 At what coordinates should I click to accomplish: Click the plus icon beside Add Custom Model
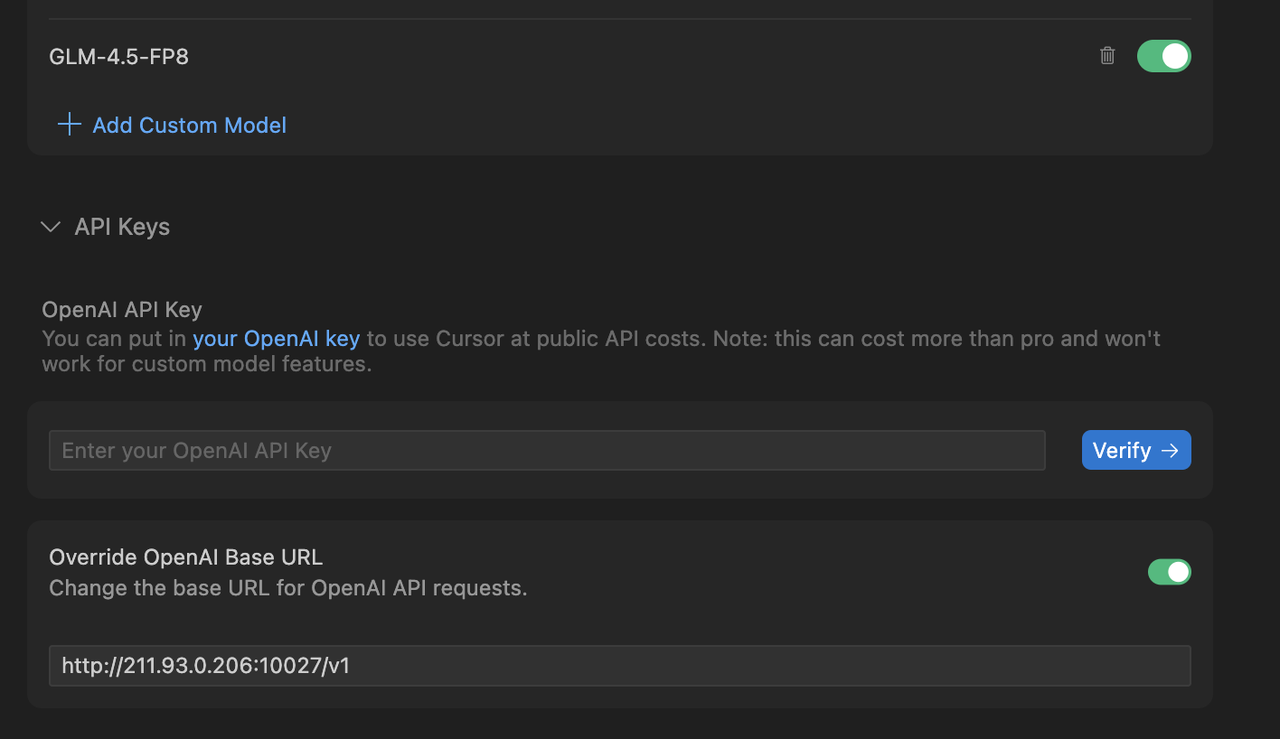(69, 125)
